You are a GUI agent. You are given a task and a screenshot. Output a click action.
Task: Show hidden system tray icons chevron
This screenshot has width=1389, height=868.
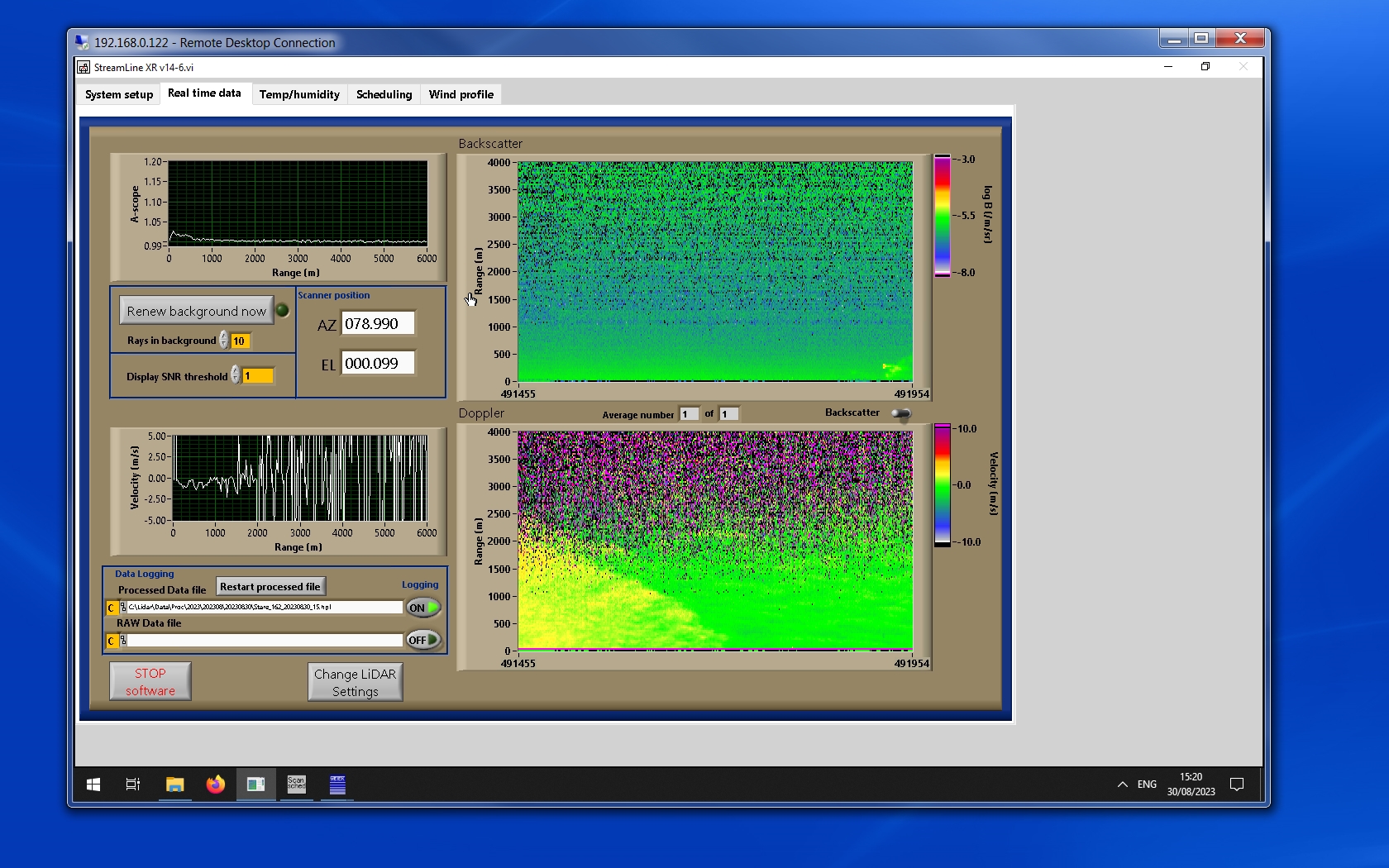point(1122,785)
